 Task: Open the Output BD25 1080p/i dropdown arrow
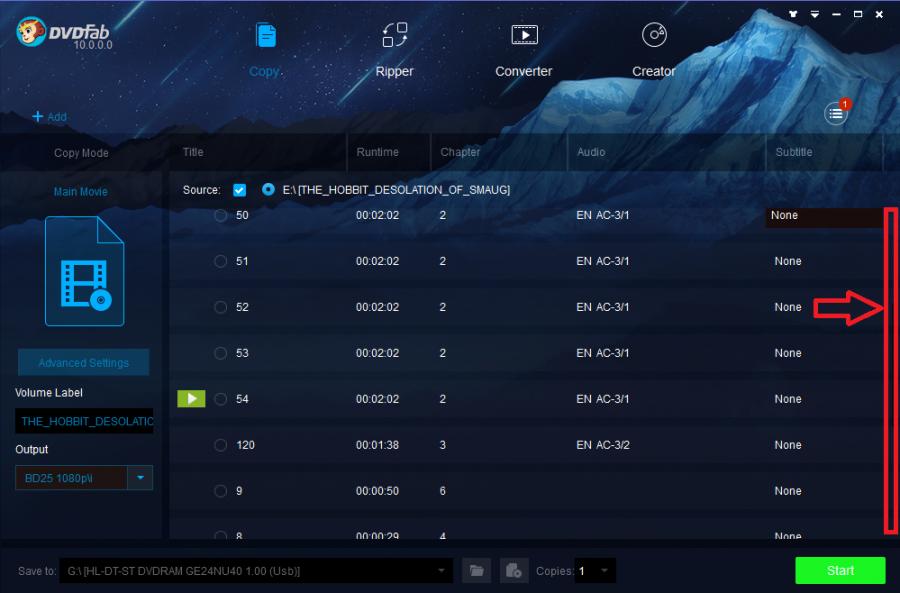[x=140, y=478]
